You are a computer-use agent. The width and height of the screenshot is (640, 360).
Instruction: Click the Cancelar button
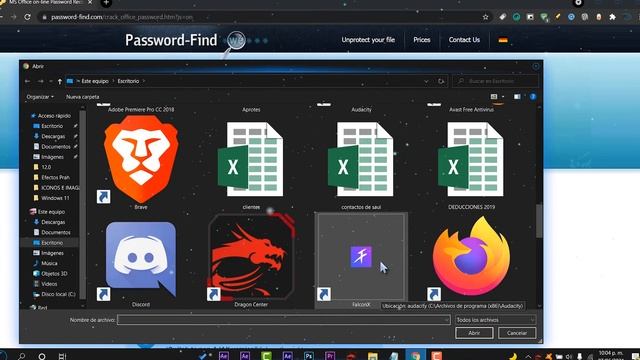[517, 333]
